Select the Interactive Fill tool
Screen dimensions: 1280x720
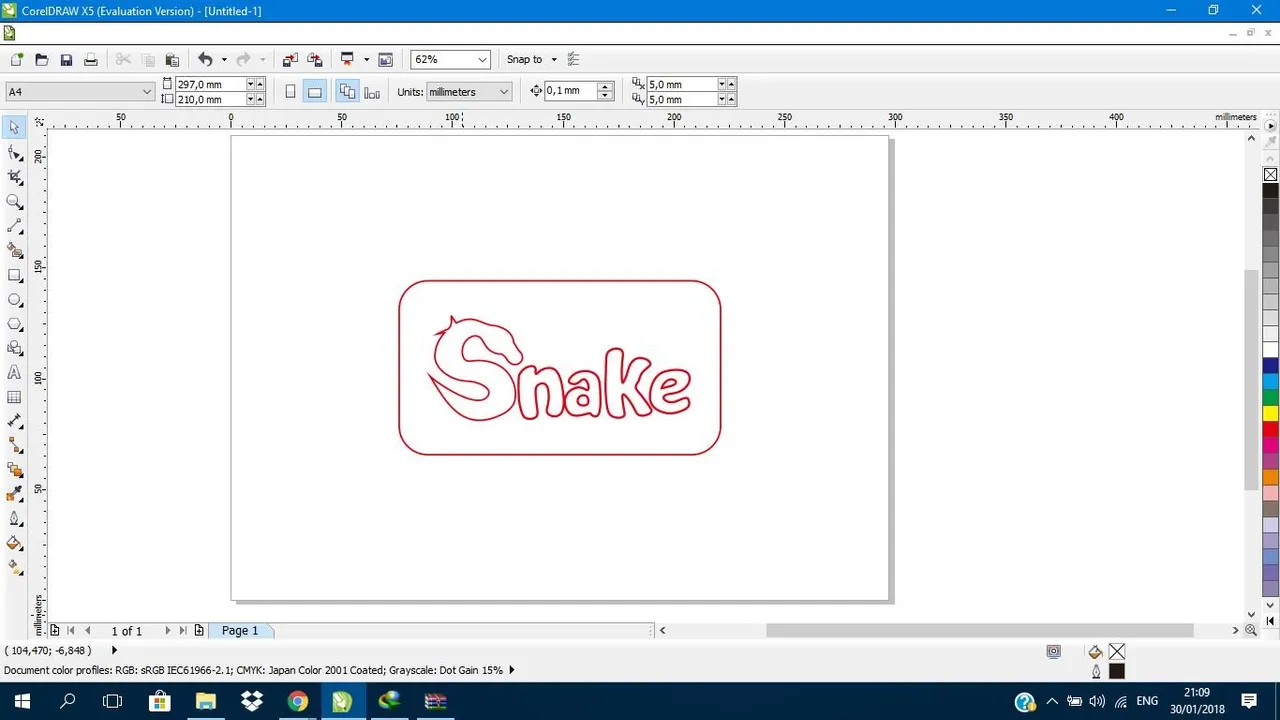(x=14, y=567)
